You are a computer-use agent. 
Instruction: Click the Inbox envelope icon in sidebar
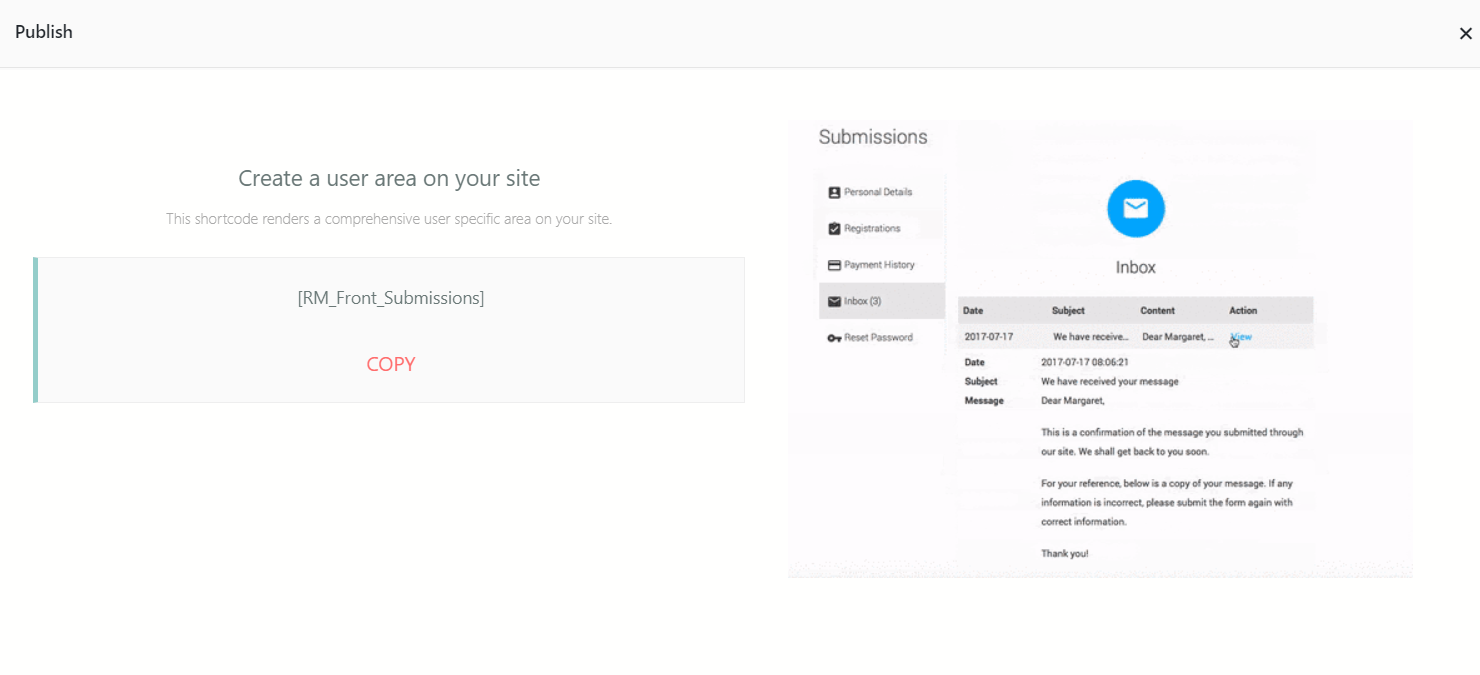pos(836,300)
